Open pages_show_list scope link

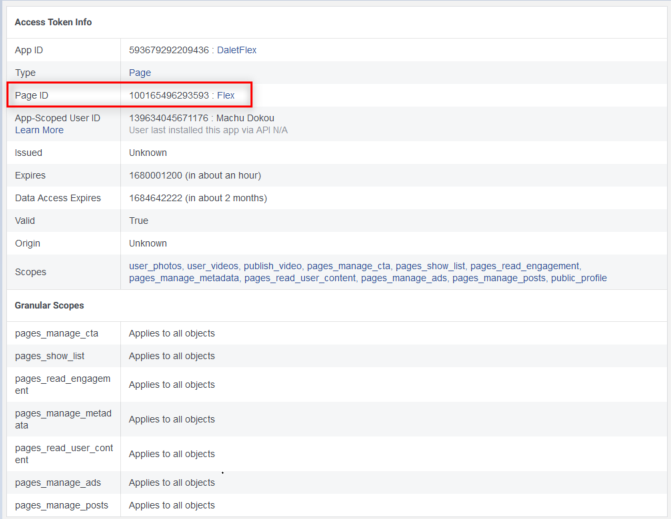click(430, 266)
